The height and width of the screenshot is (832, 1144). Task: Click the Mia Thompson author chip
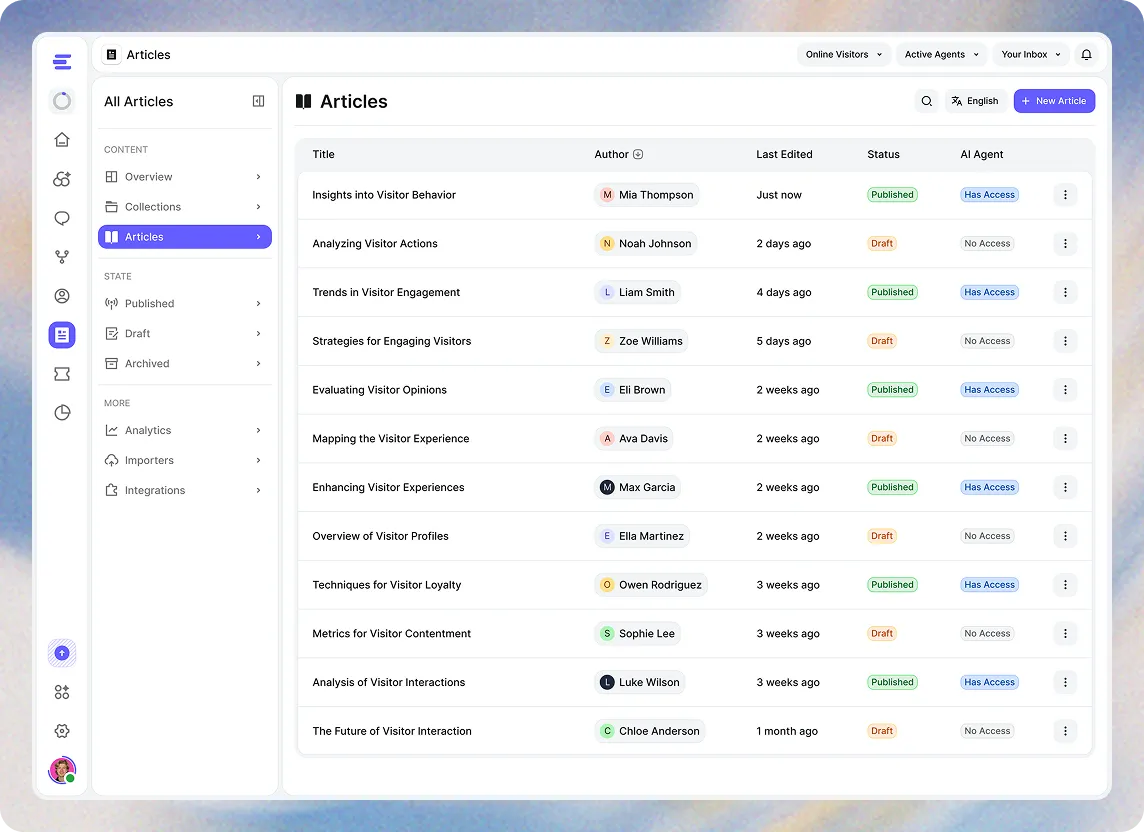click(x=646, y=195)
